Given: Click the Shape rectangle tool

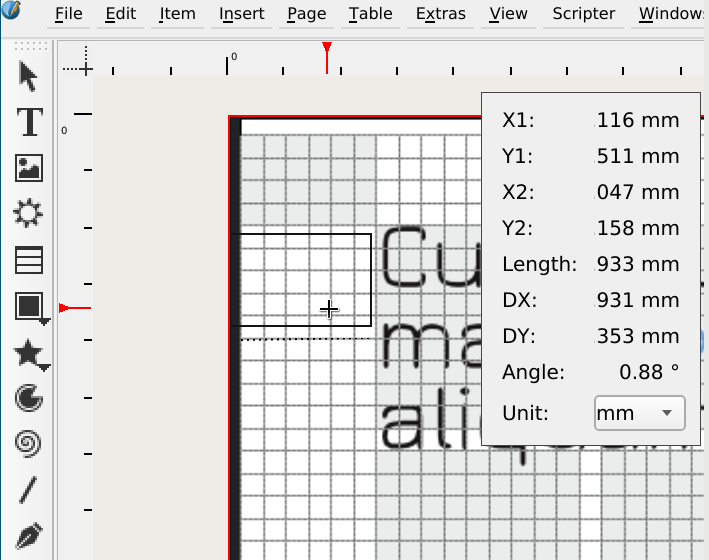Looking at the screenshot, I should click(x=27, y=306).
